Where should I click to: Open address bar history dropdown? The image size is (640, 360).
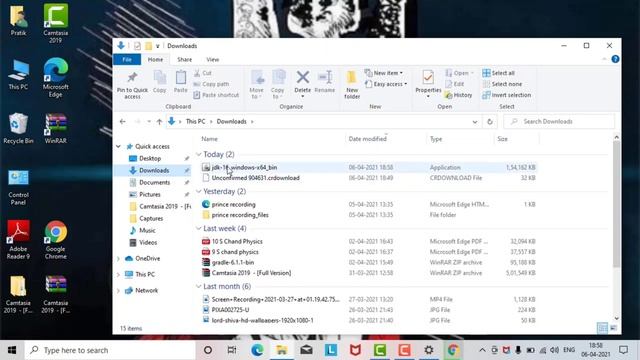click(x=475, y=122)
